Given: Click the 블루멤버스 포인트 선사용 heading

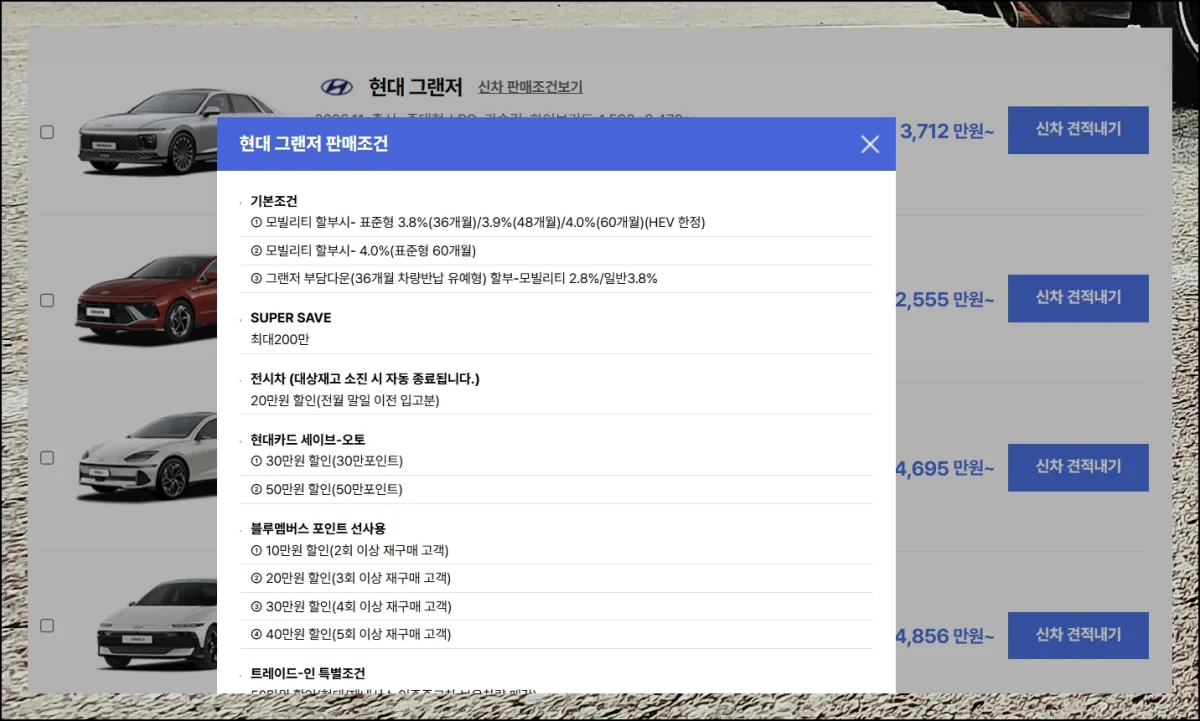Looking at the screenshot, I should (319, 529).
